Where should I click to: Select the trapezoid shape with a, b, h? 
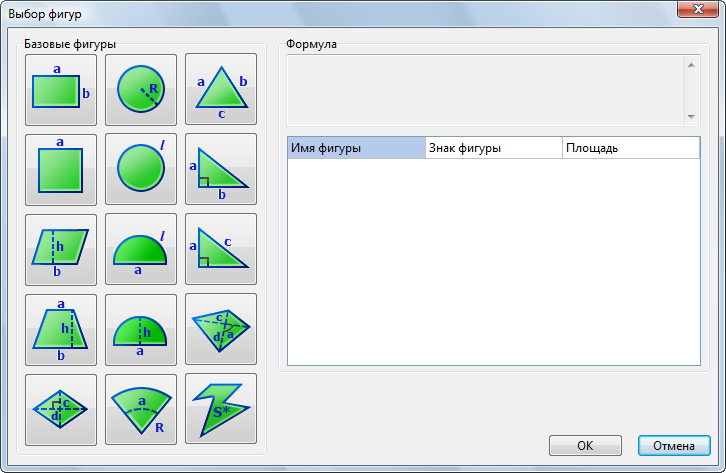[61, 330]
